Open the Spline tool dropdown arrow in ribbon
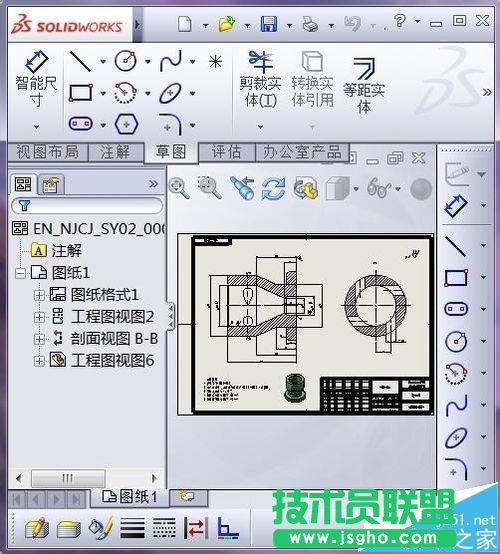The image size is (500, 554). click(x=193, y=62)
